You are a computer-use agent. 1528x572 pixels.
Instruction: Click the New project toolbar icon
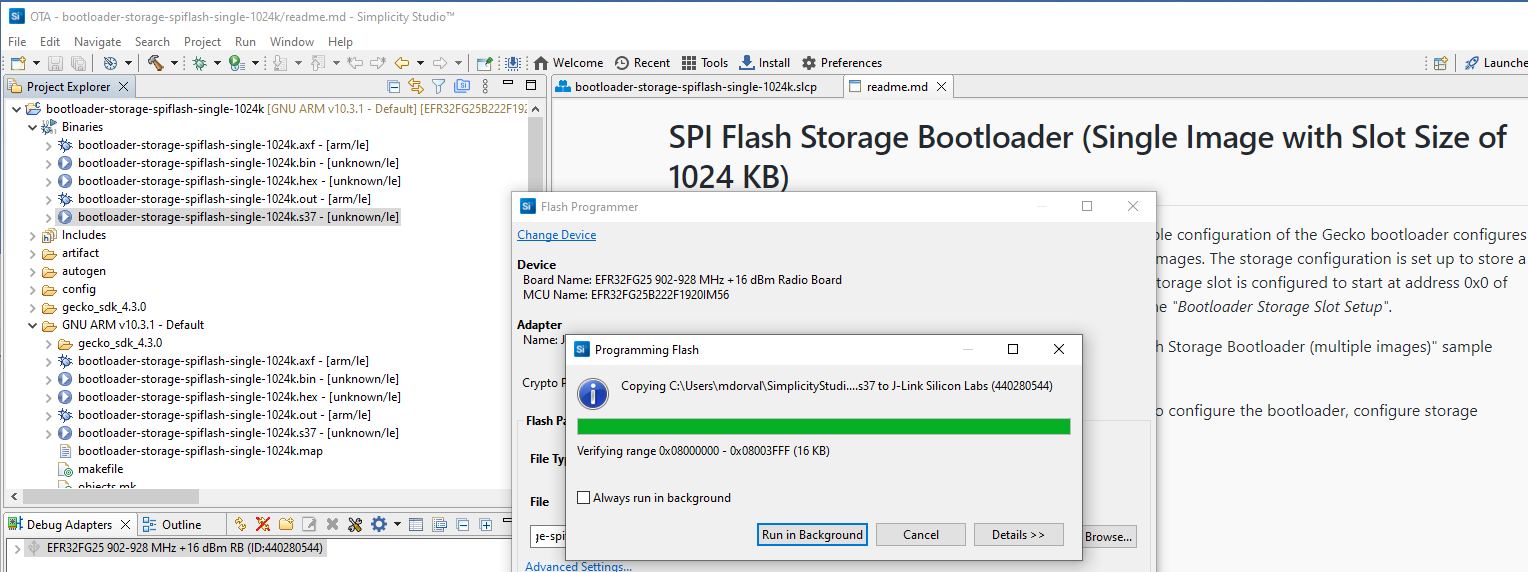[17, 63]
